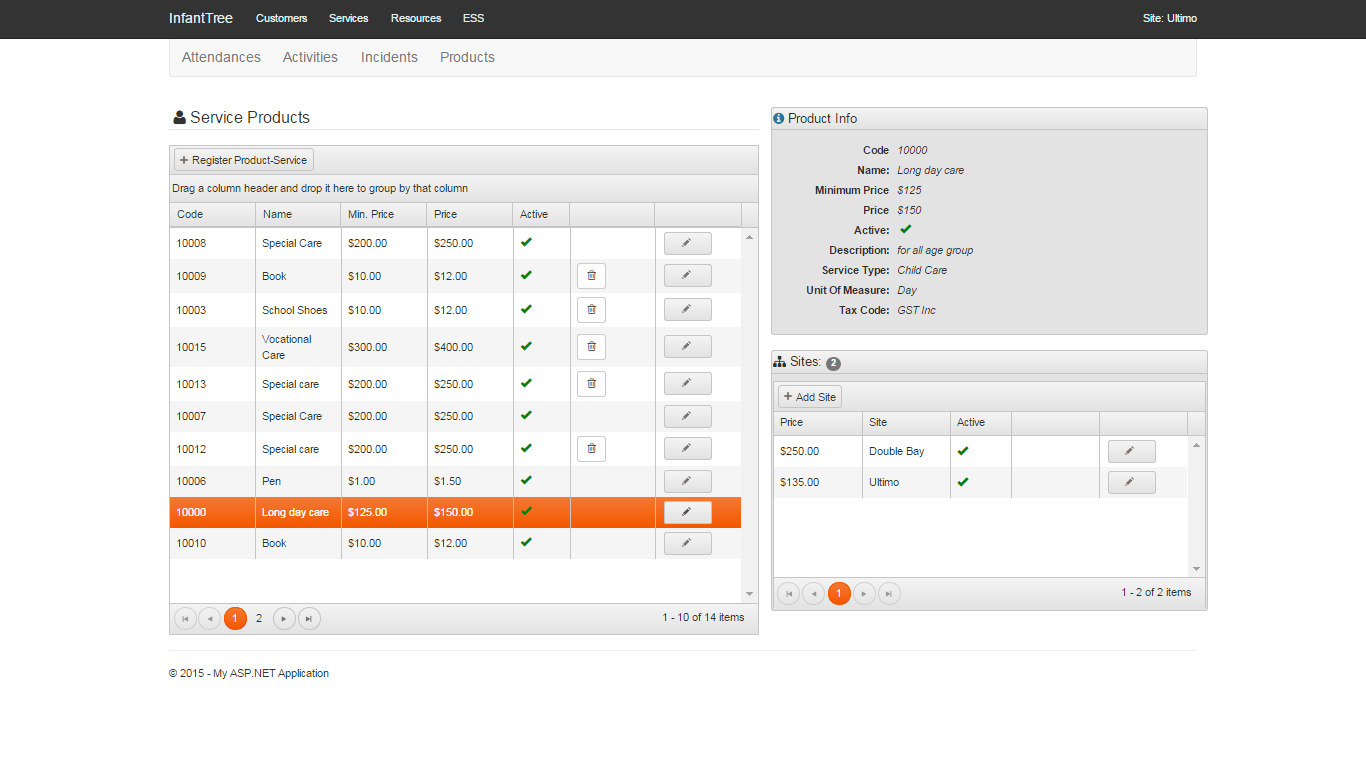Go to page 2 of products
This screenshot has width=1366, height=768.
(x=259, y=619)
